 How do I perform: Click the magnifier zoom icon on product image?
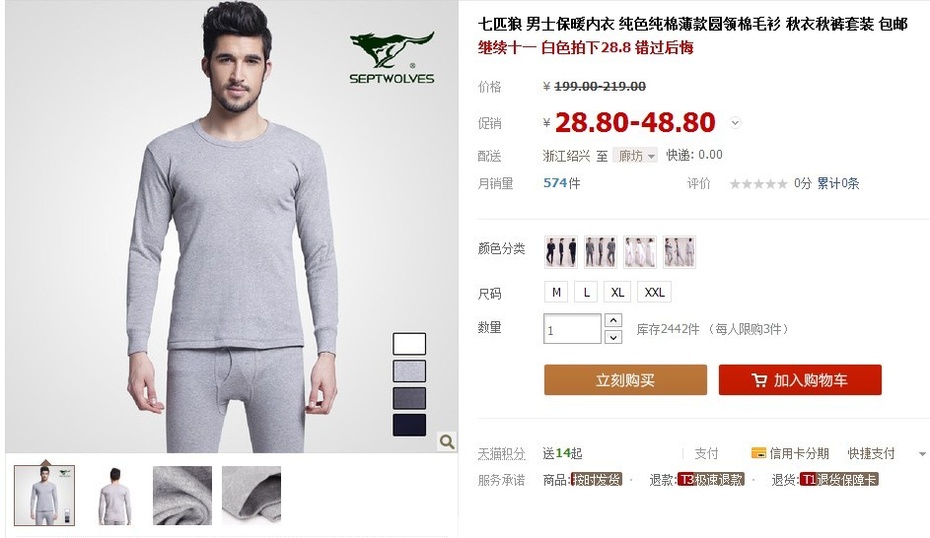point(447,441)
